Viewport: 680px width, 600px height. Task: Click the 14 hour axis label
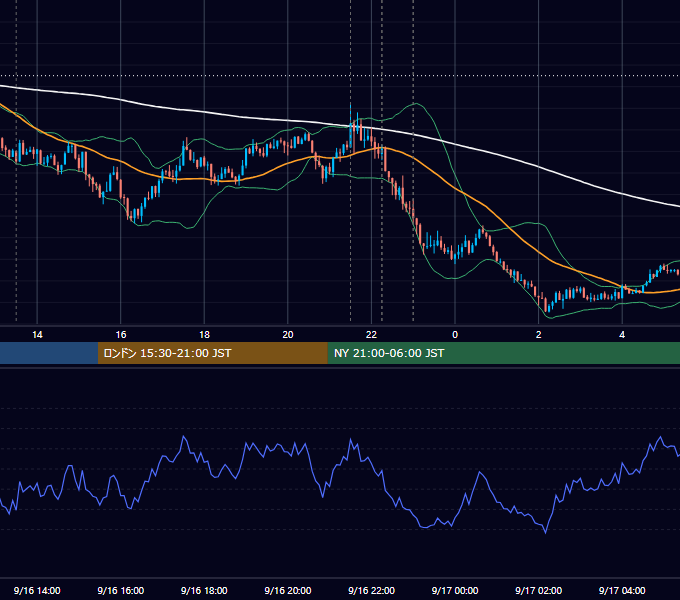click(x=37, y=335)
